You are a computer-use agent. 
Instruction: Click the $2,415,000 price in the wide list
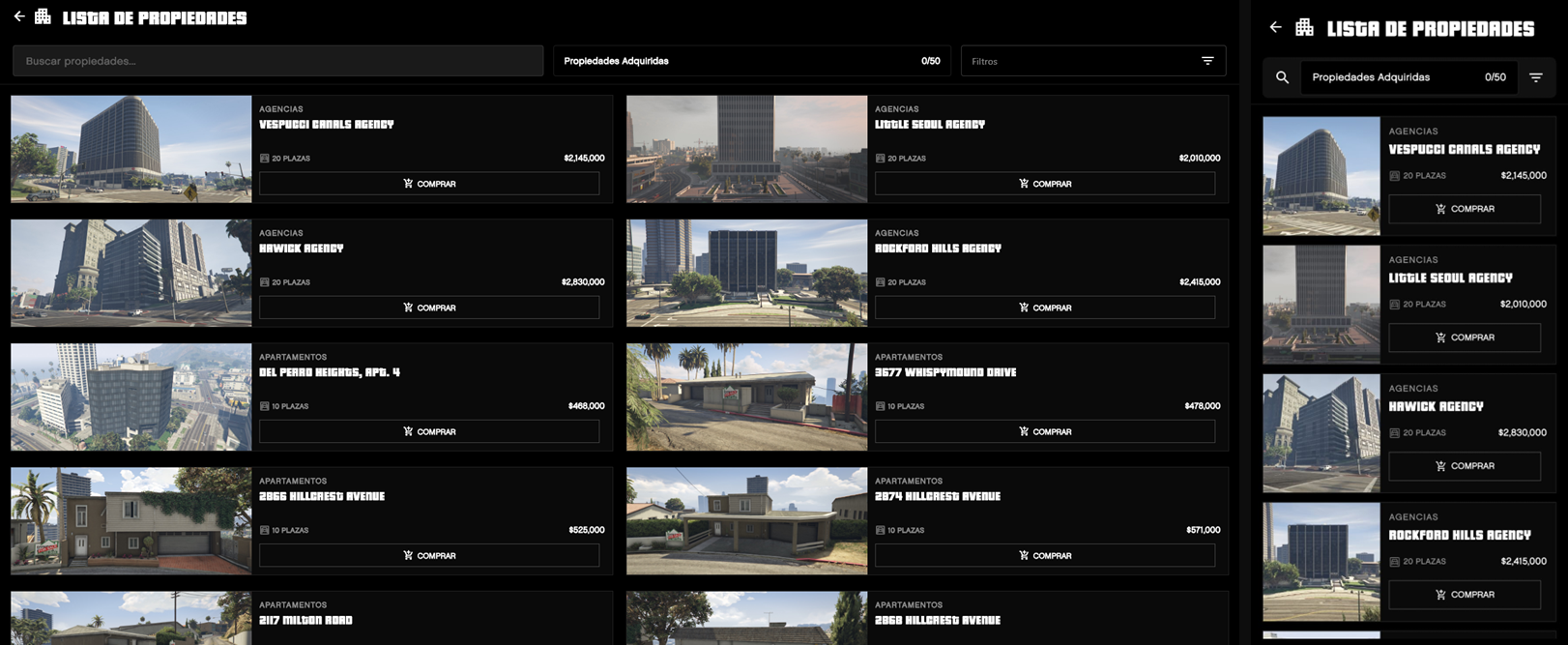coord(1200,282)
